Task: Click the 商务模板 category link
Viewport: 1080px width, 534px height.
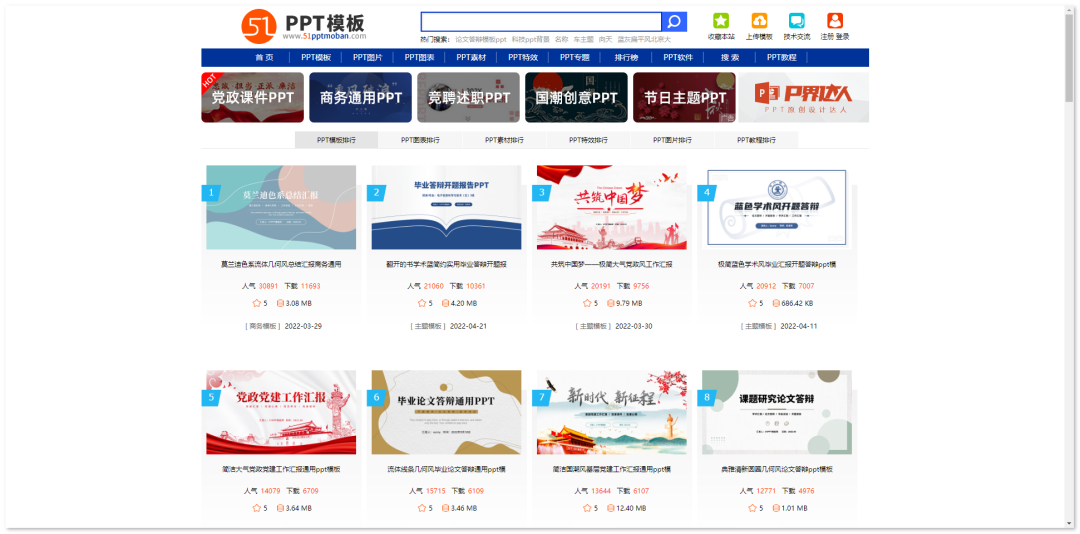Action: coord(262,326)
